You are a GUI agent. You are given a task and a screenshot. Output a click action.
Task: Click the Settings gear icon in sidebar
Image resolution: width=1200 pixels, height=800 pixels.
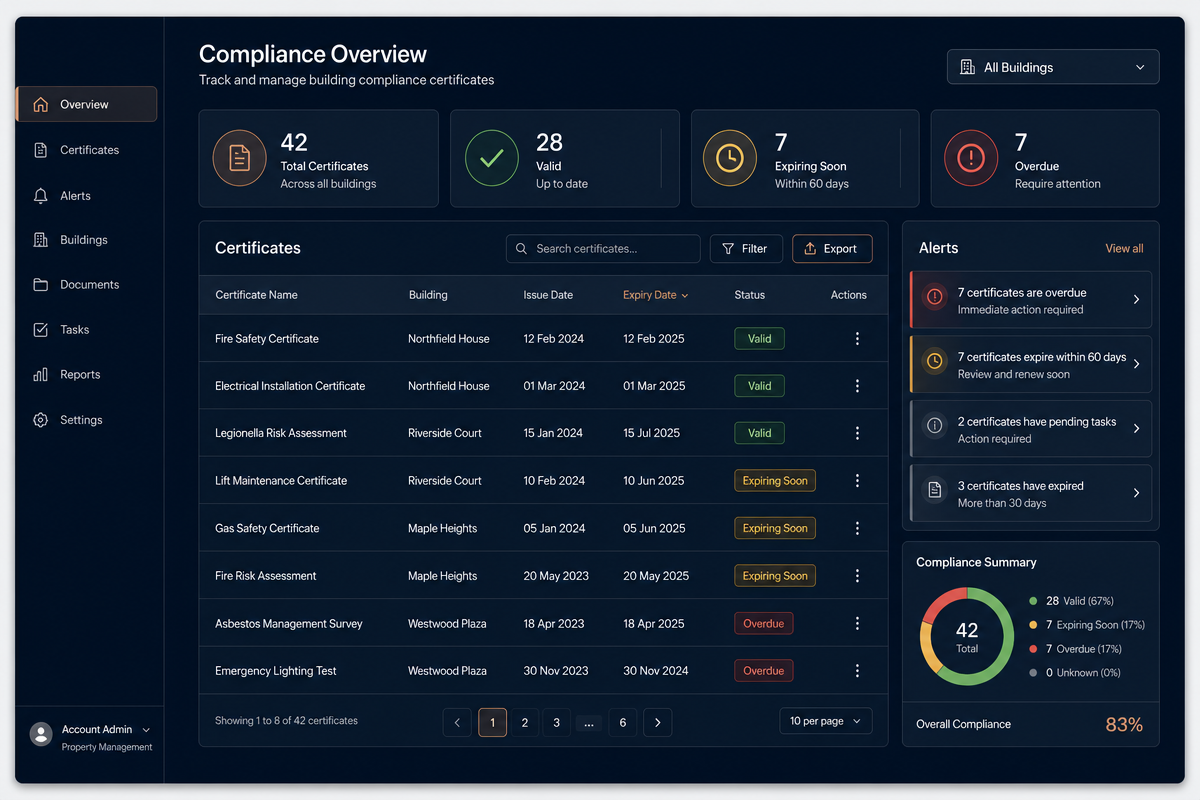(x=40, y=420)
